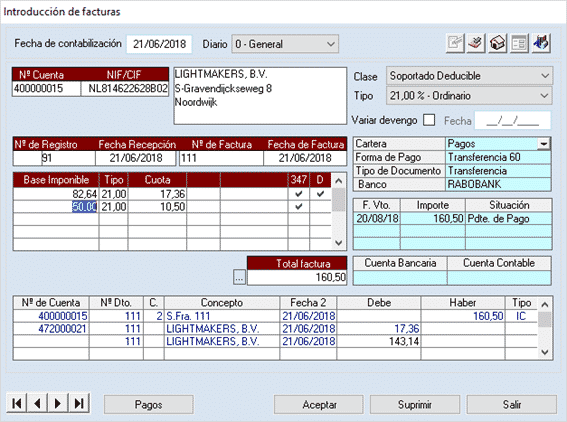Click the stamp icon in the top toolbar
This screenshot has height=422, width=567.
[x=476, y=44]
